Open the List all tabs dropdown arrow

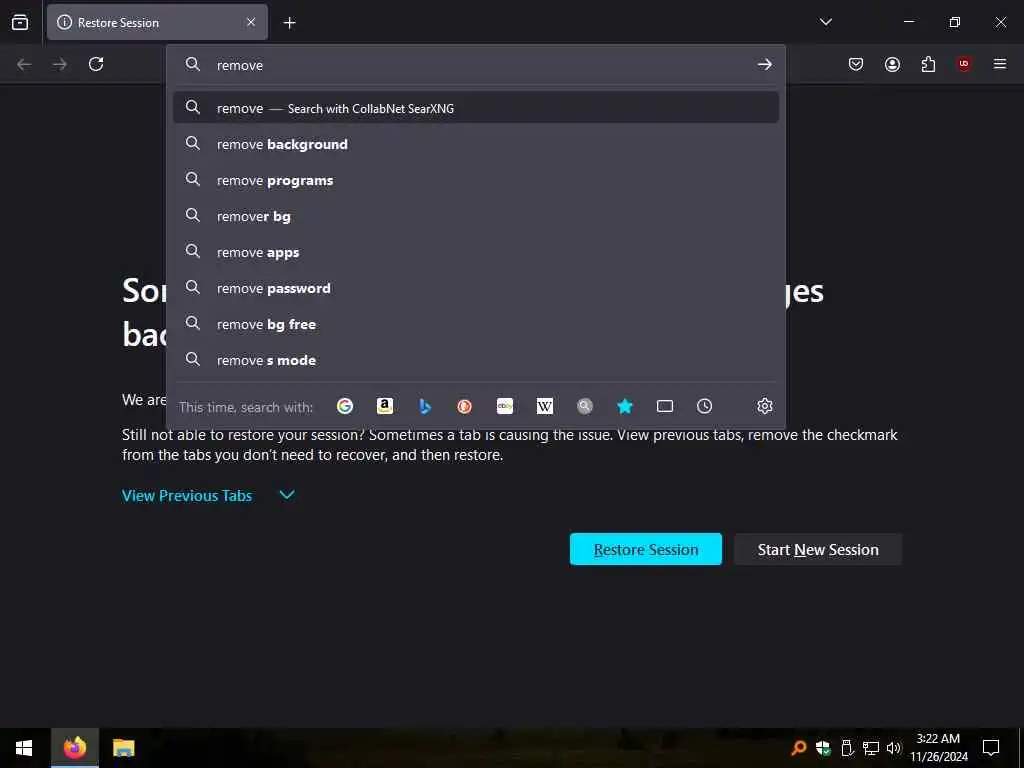click(x=825, y=22)
